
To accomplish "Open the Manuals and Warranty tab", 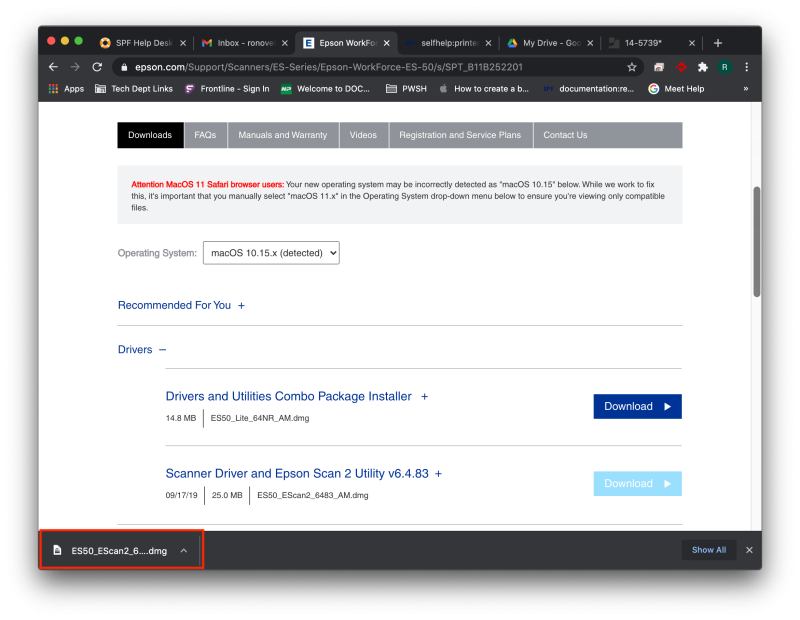I will 282,135.
